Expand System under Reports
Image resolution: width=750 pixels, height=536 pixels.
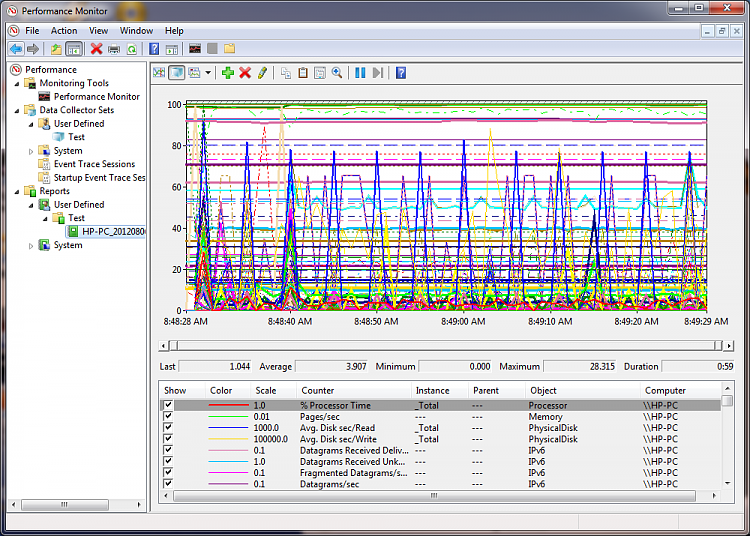[32, 246]
